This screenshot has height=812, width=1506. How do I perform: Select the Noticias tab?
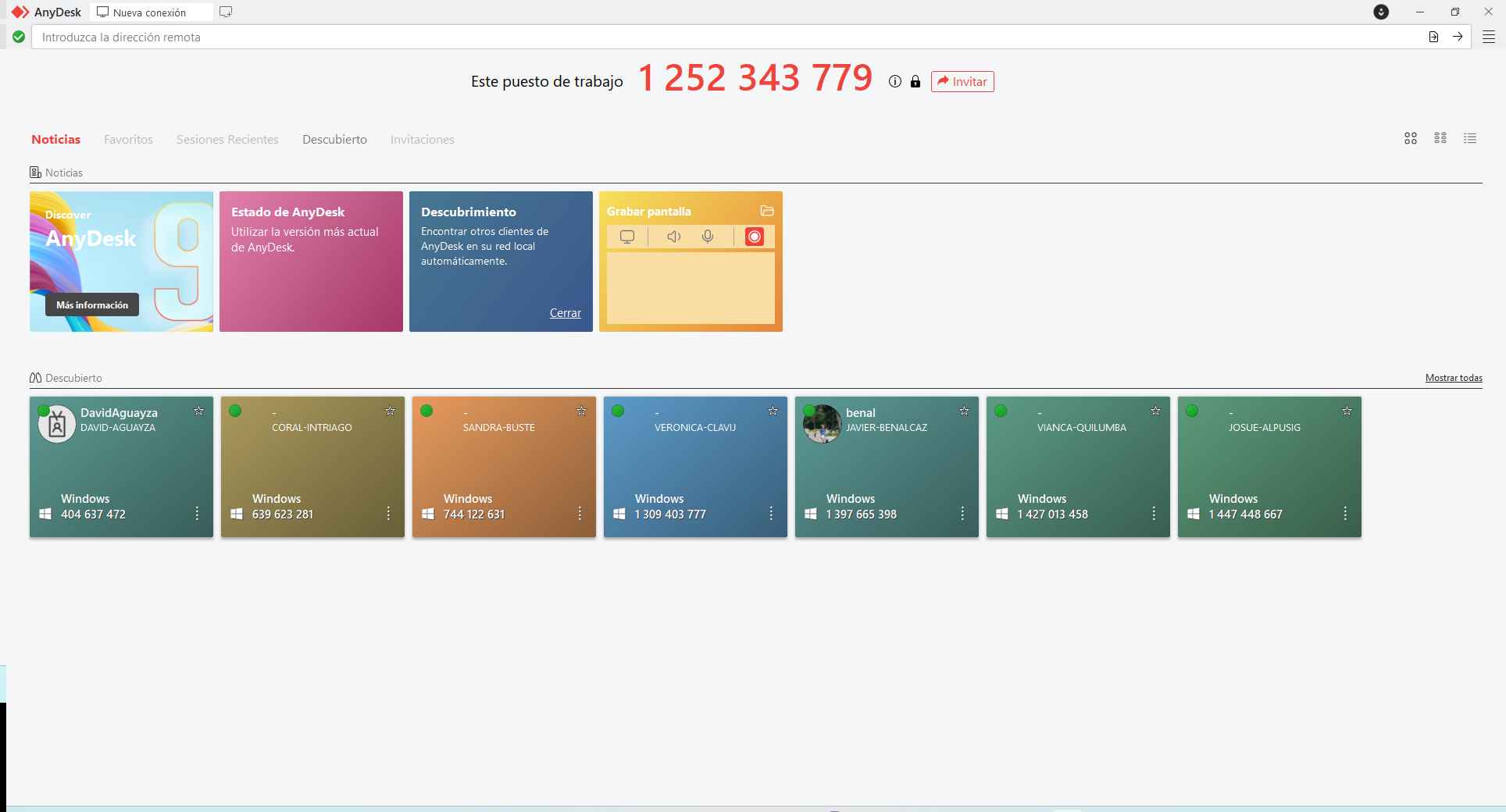pyautogui.click(x=56, y=139)
